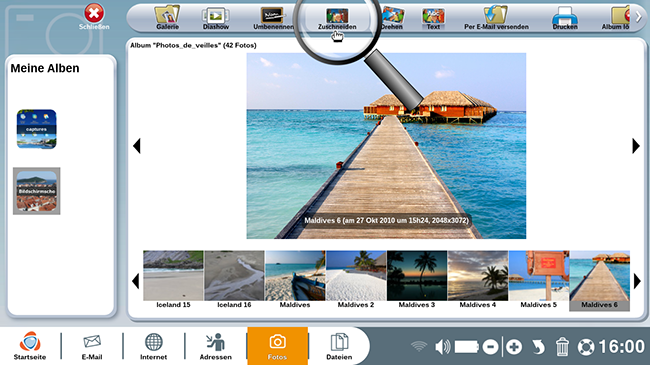Open help with the lifebuoy icon
This screenshot has width=650, height=365.
586,347
